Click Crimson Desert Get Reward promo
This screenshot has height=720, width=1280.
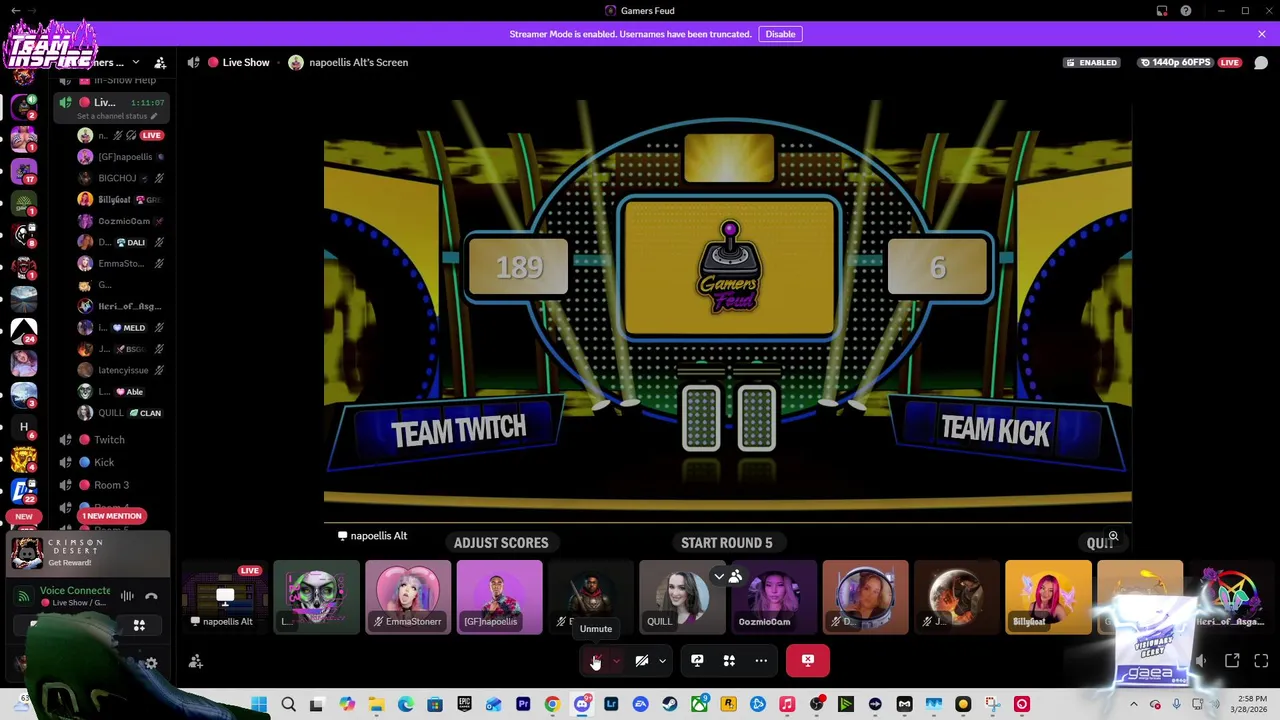(x=88, y=552)
